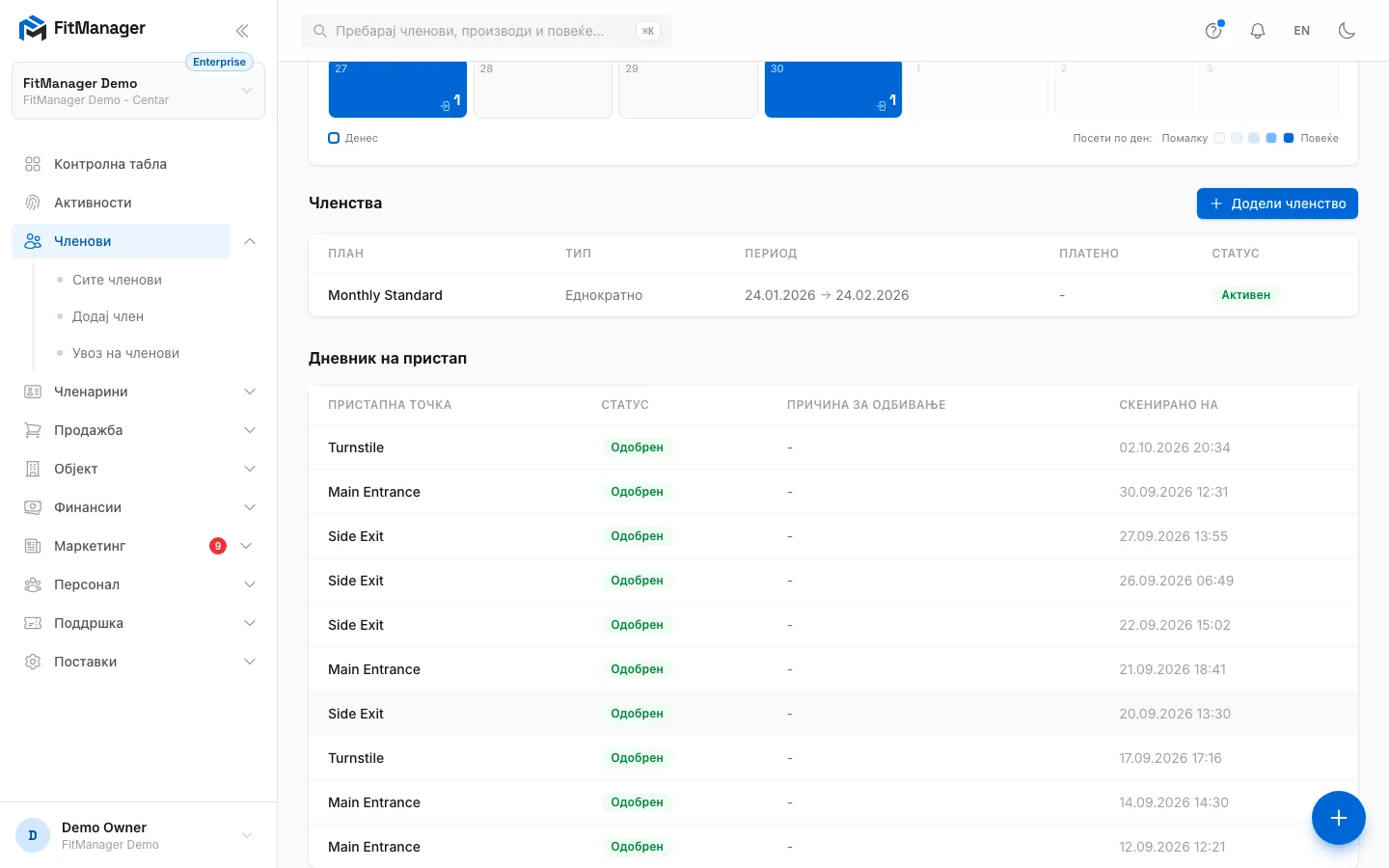Click the floating plus action button
This screenshot has width=1389, height=868.
1338,818
